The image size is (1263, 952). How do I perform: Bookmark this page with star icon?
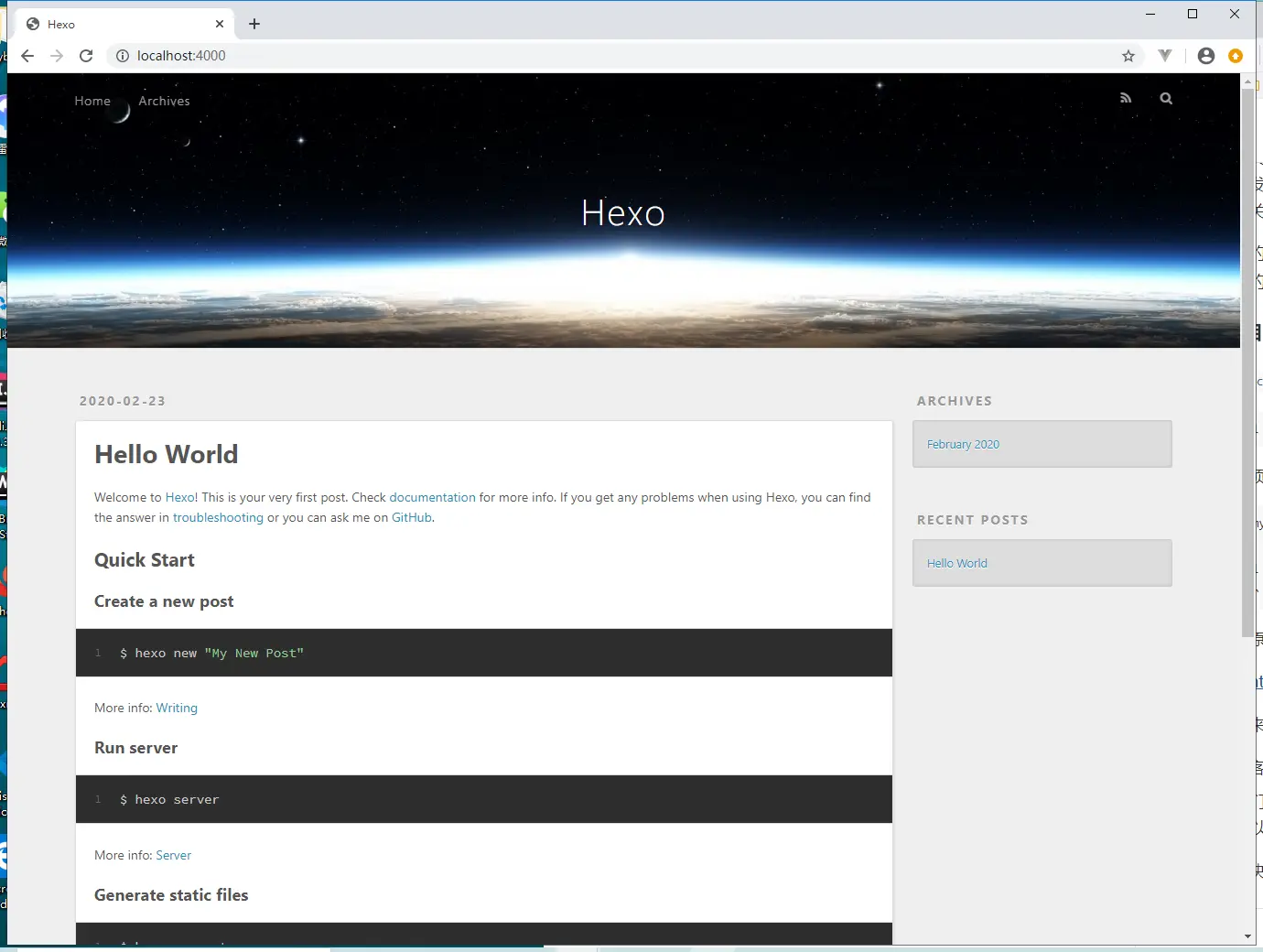tap(1128, 56)
